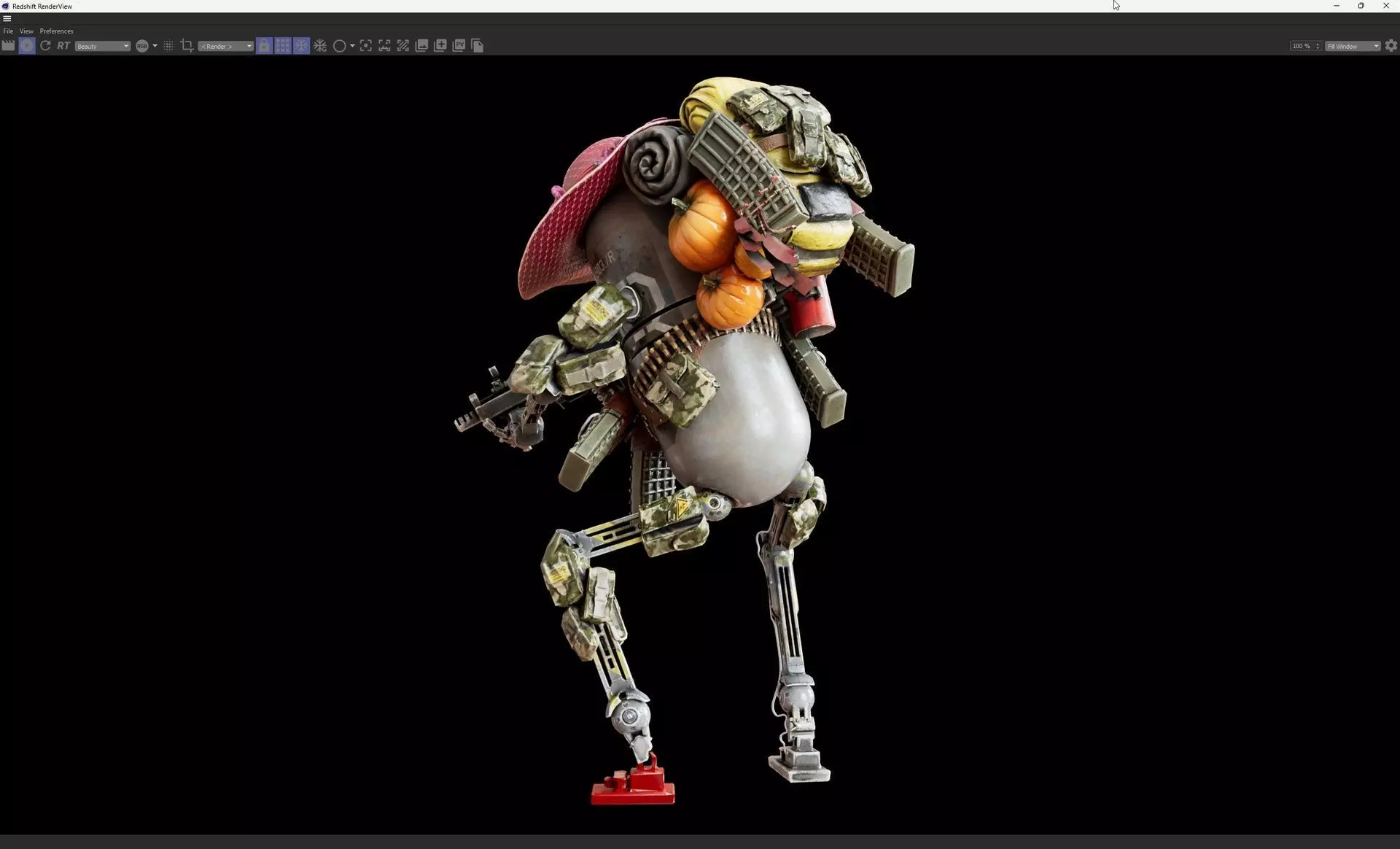The width and height of the screenshot is (1400, 849).
Task: Select the crop region render tool
Action: [187, 46]
